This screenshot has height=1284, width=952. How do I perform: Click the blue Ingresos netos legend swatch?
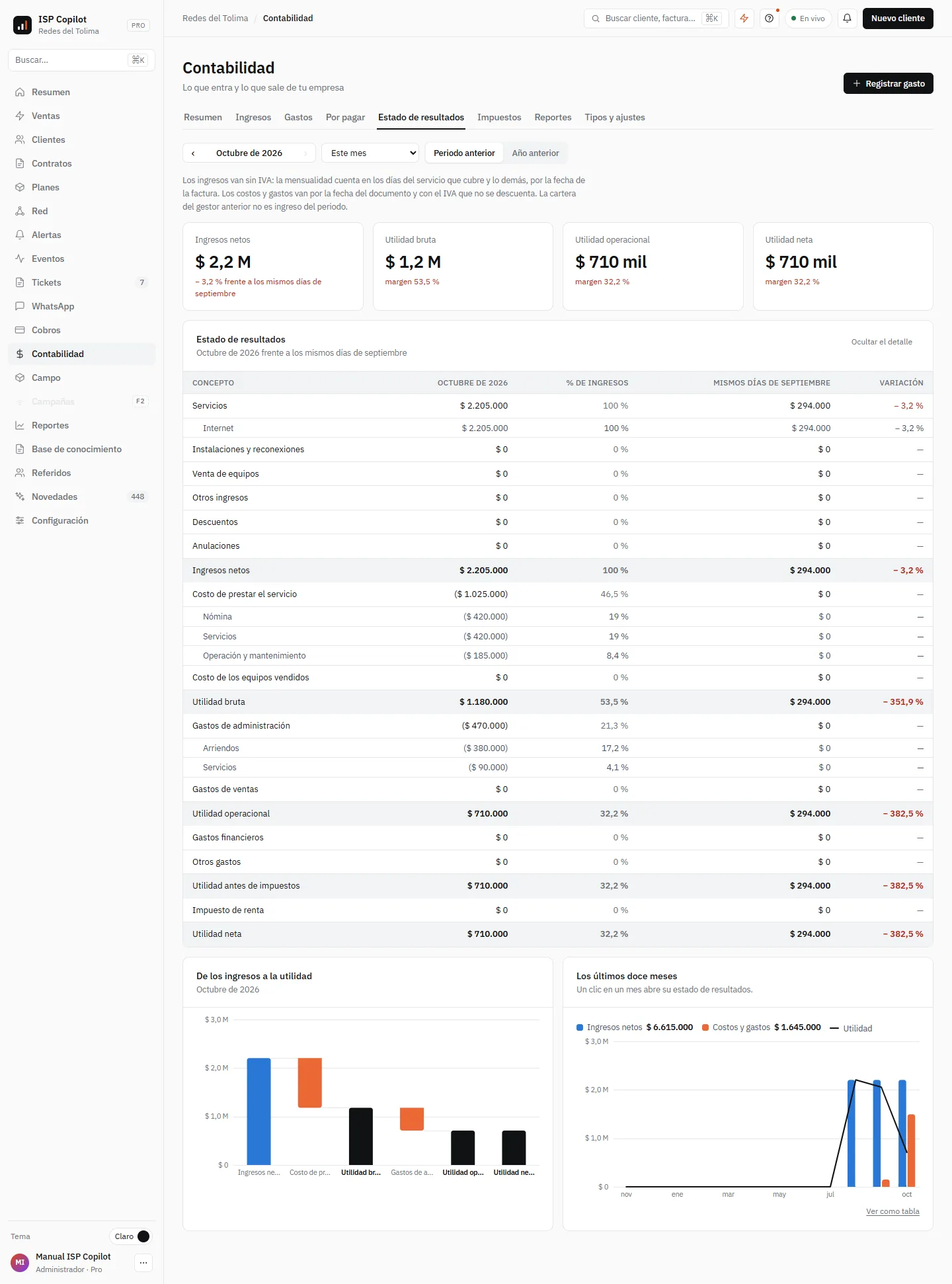[580, 1027]
